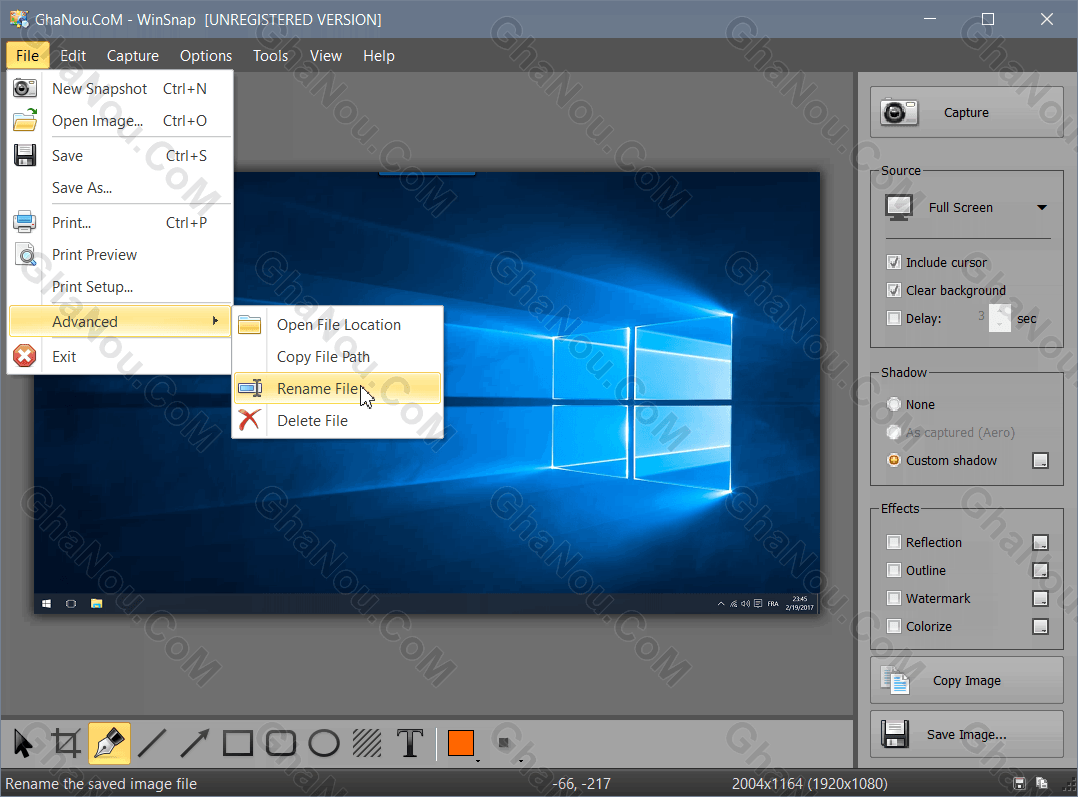Viewport: 1078px width, 797px height.
Task: Select the Pen drawing tool
Action: [x=109, y=743]
